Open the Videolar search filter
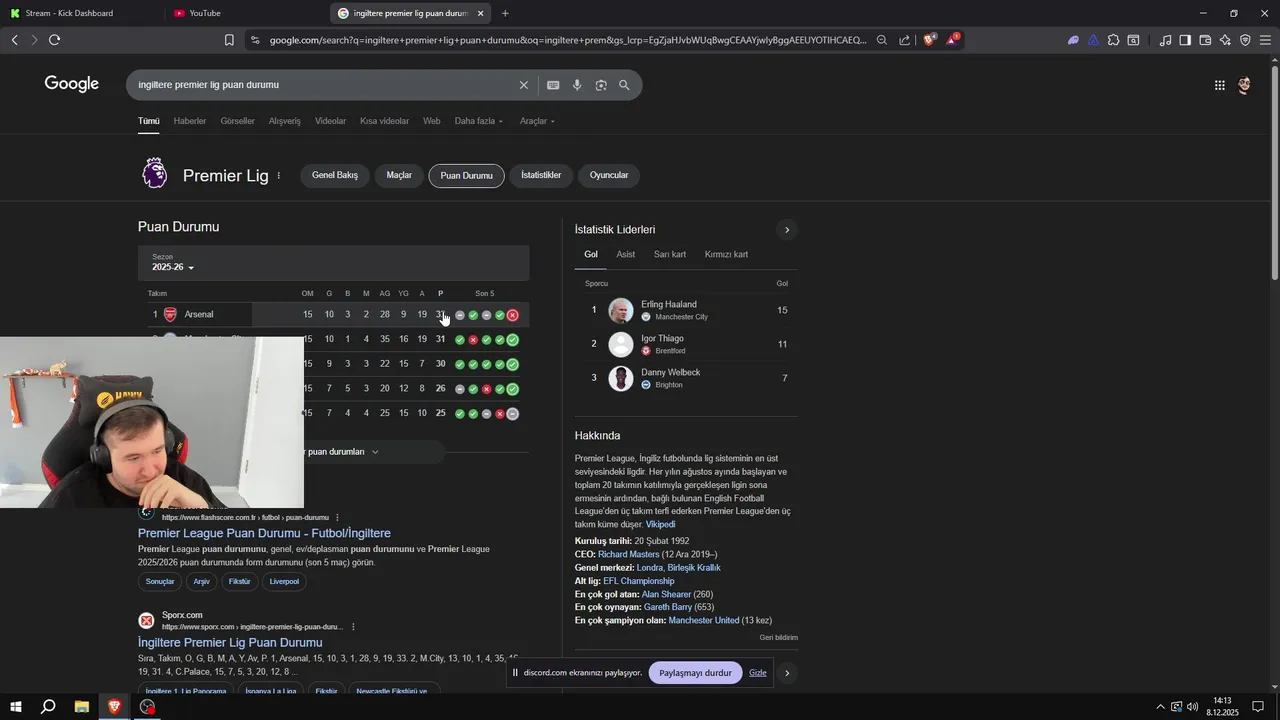 coord(330,121)
